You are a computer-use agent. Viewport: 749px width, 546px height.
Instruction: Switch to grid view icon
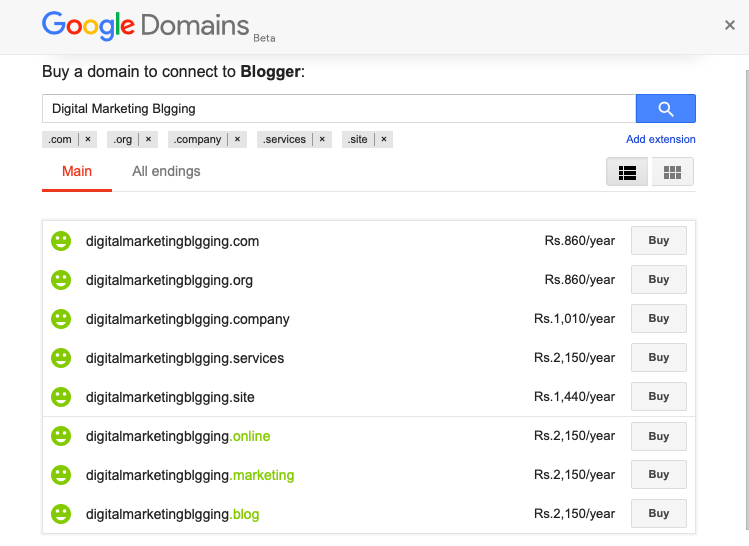pos(673,172)
